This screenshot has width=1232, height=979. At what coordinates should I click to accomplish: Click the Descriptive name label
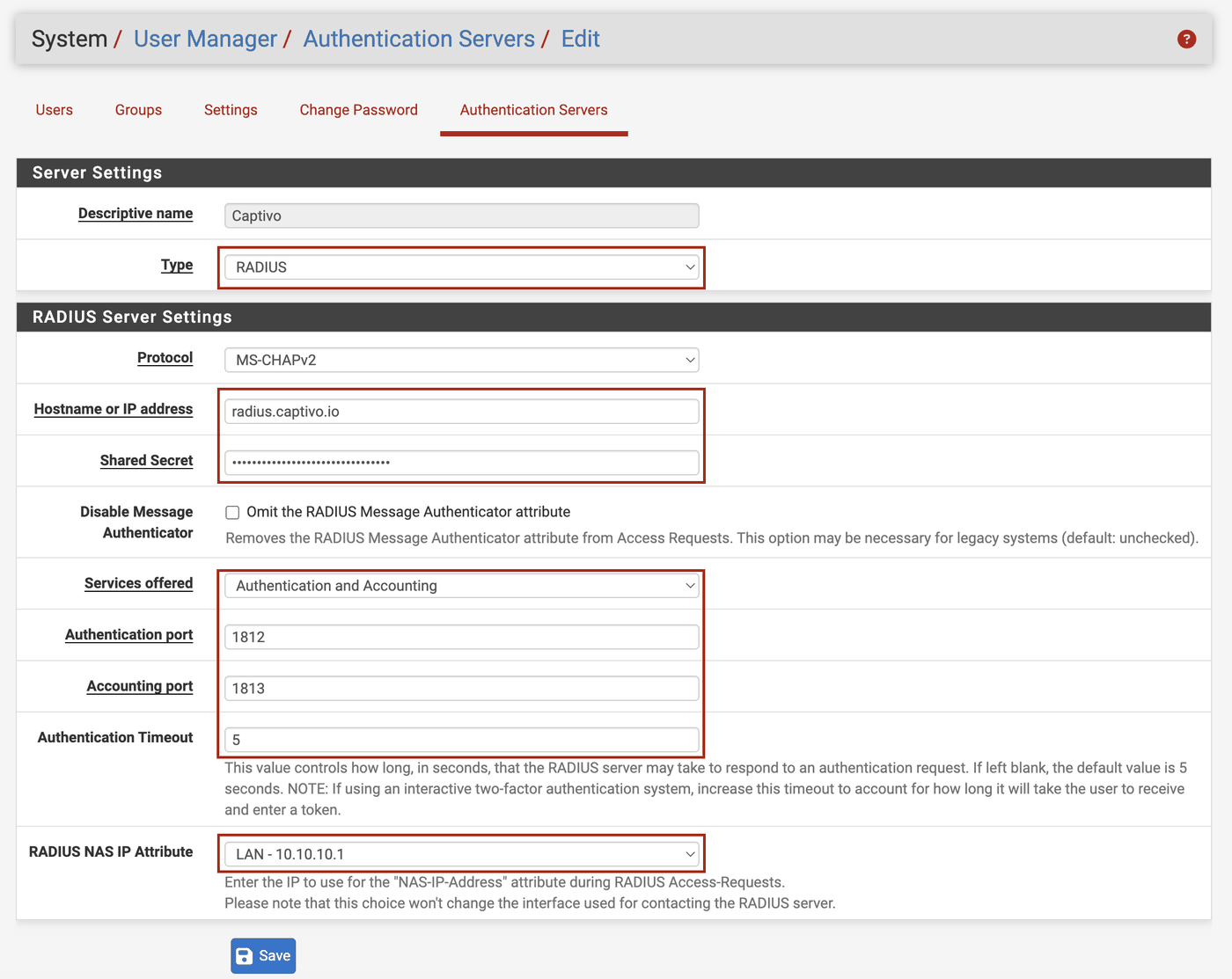pos(136,214)
